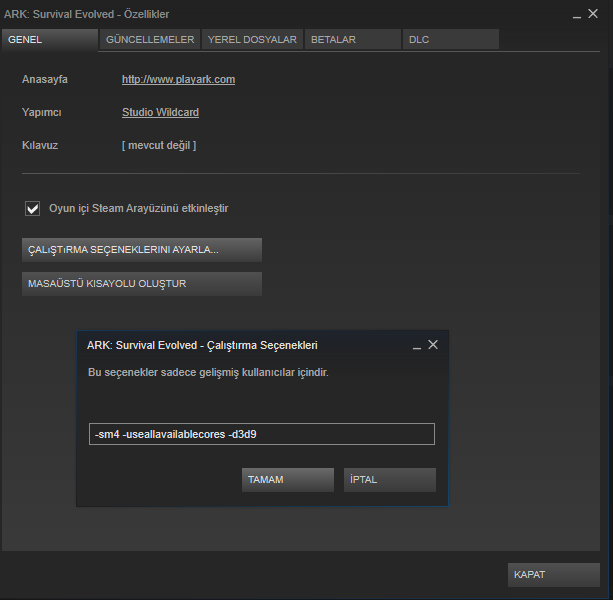Click the 'ARK: Survival Evolved - Özellikler' window title
This screenshot has height=600, width=613.
pos(86,14)
